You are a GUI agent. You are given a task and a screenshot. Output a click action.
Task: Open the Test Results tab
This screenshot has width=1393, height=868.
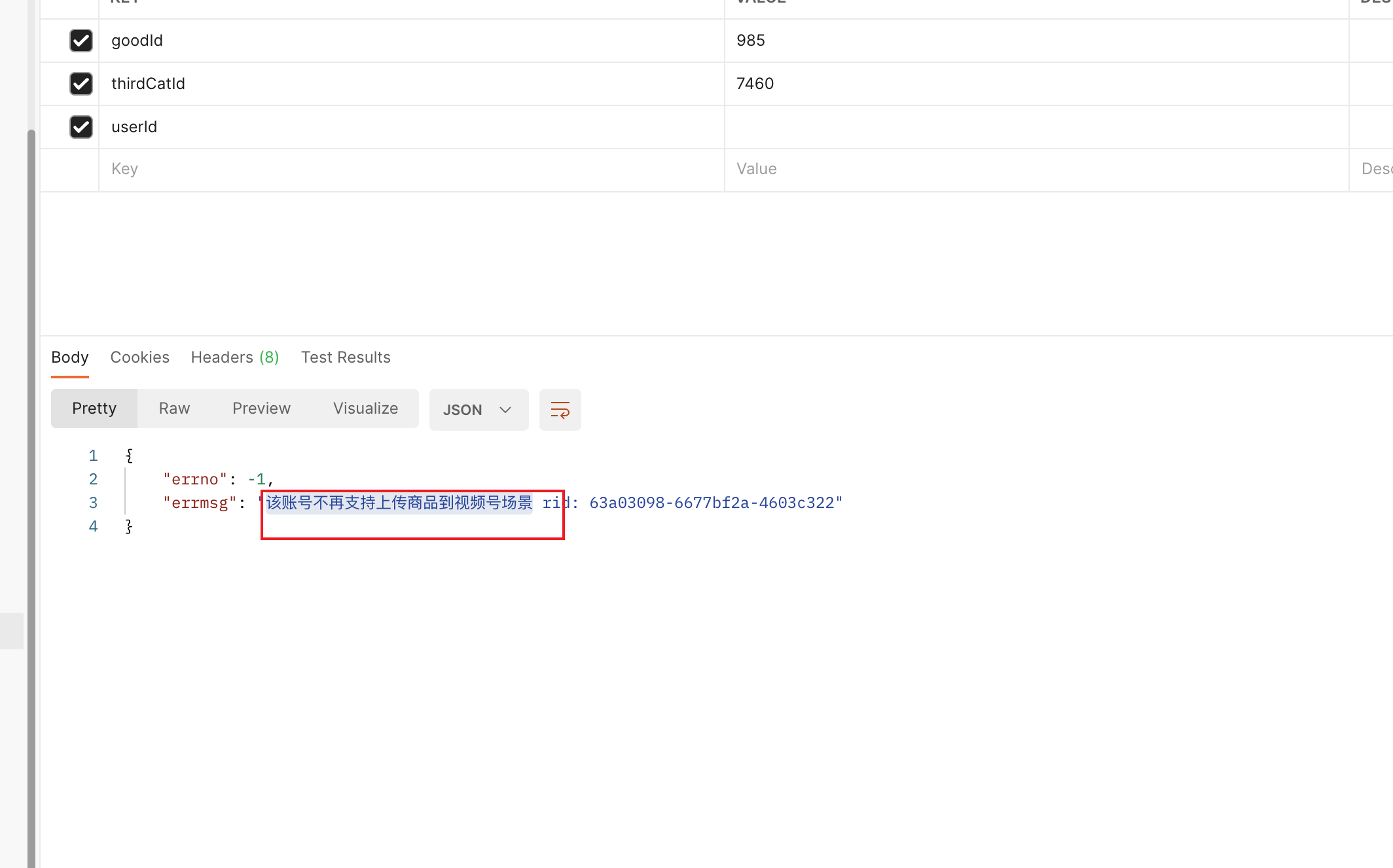pyautogui.click(x=346, y=357)
